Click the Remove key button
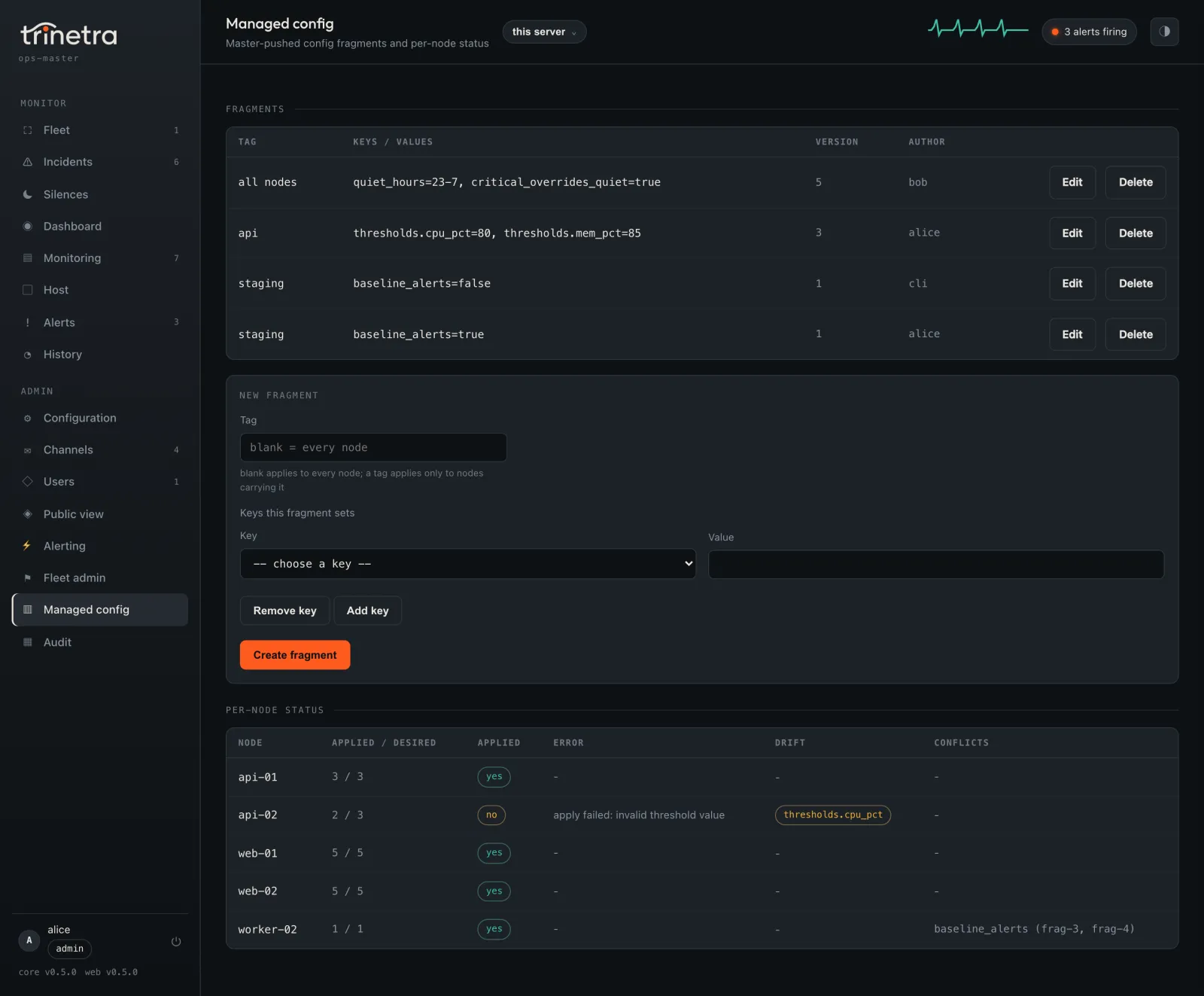Screen dimensions: 1204x996 click(x=284, y=611)
